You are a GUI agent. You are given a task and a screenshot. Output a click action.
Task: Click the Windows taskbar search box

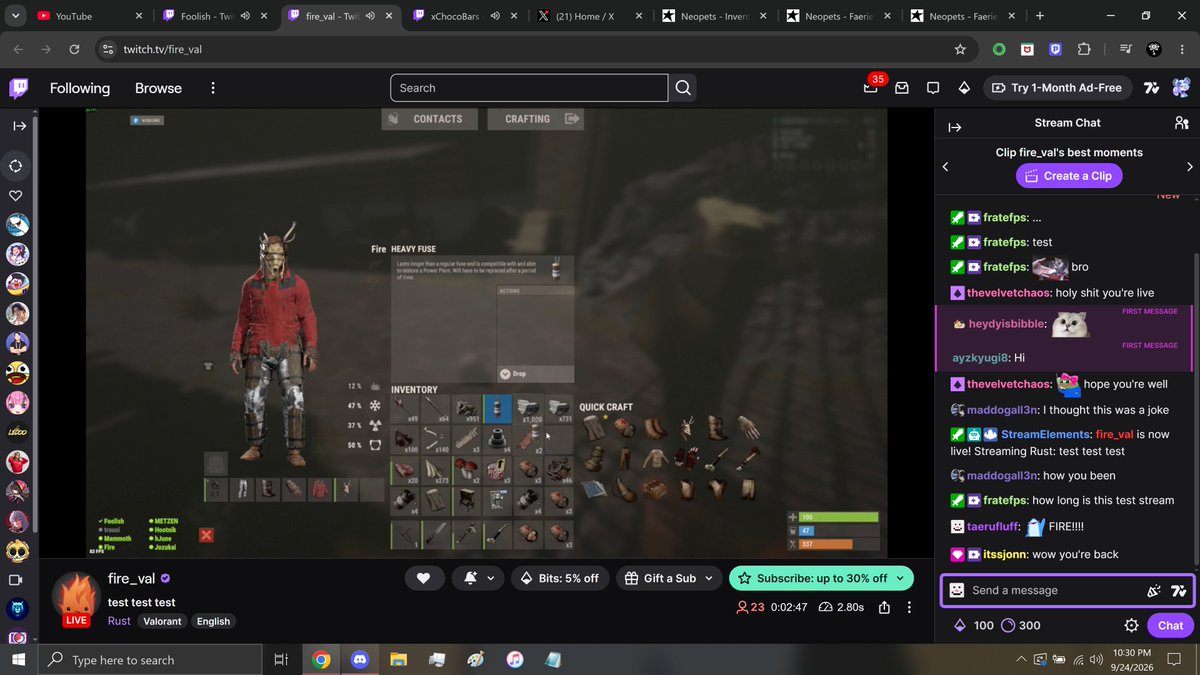[x=149, y=660]
